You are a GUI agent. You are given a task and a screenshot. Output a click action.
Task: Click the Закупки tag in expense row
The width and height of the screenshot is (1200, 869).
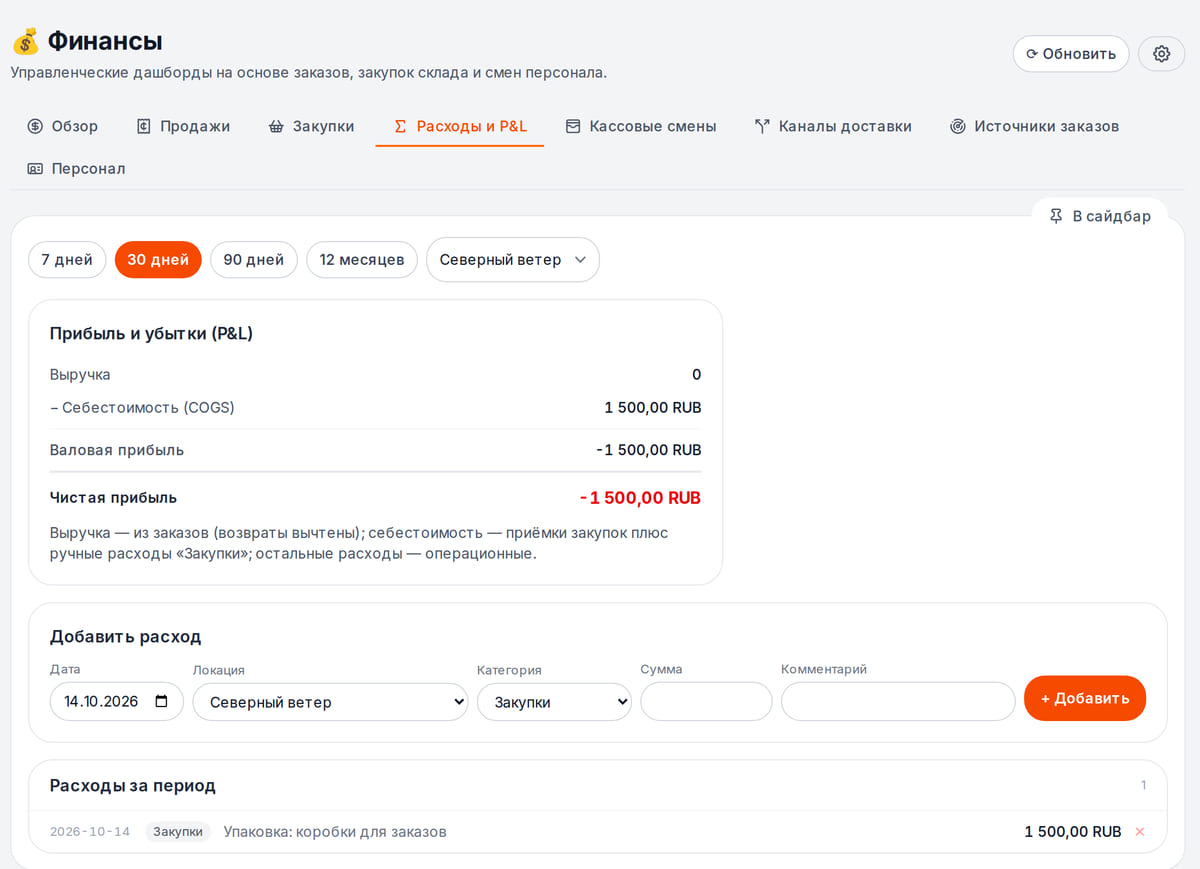[178, 832]
